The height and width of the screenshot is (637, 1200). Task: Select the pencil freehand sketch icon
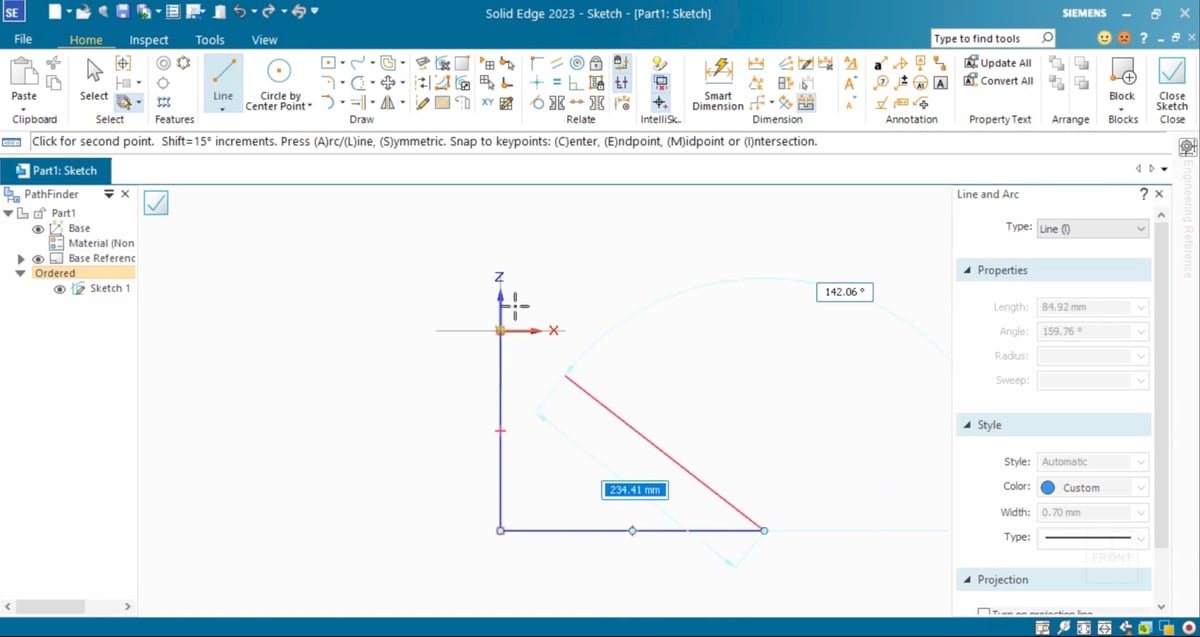coord(422,103)
